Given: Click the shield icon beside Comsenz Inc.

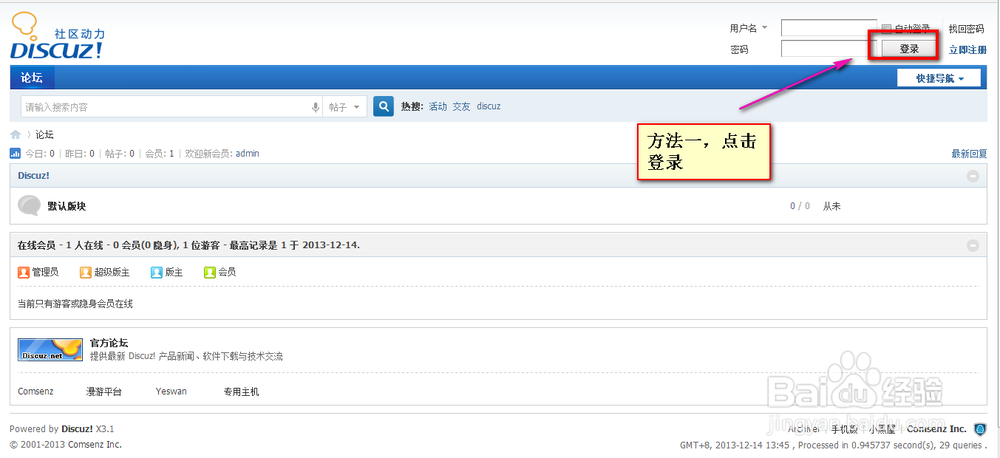Looking at the screenshot, I should [x=980, y=429].
